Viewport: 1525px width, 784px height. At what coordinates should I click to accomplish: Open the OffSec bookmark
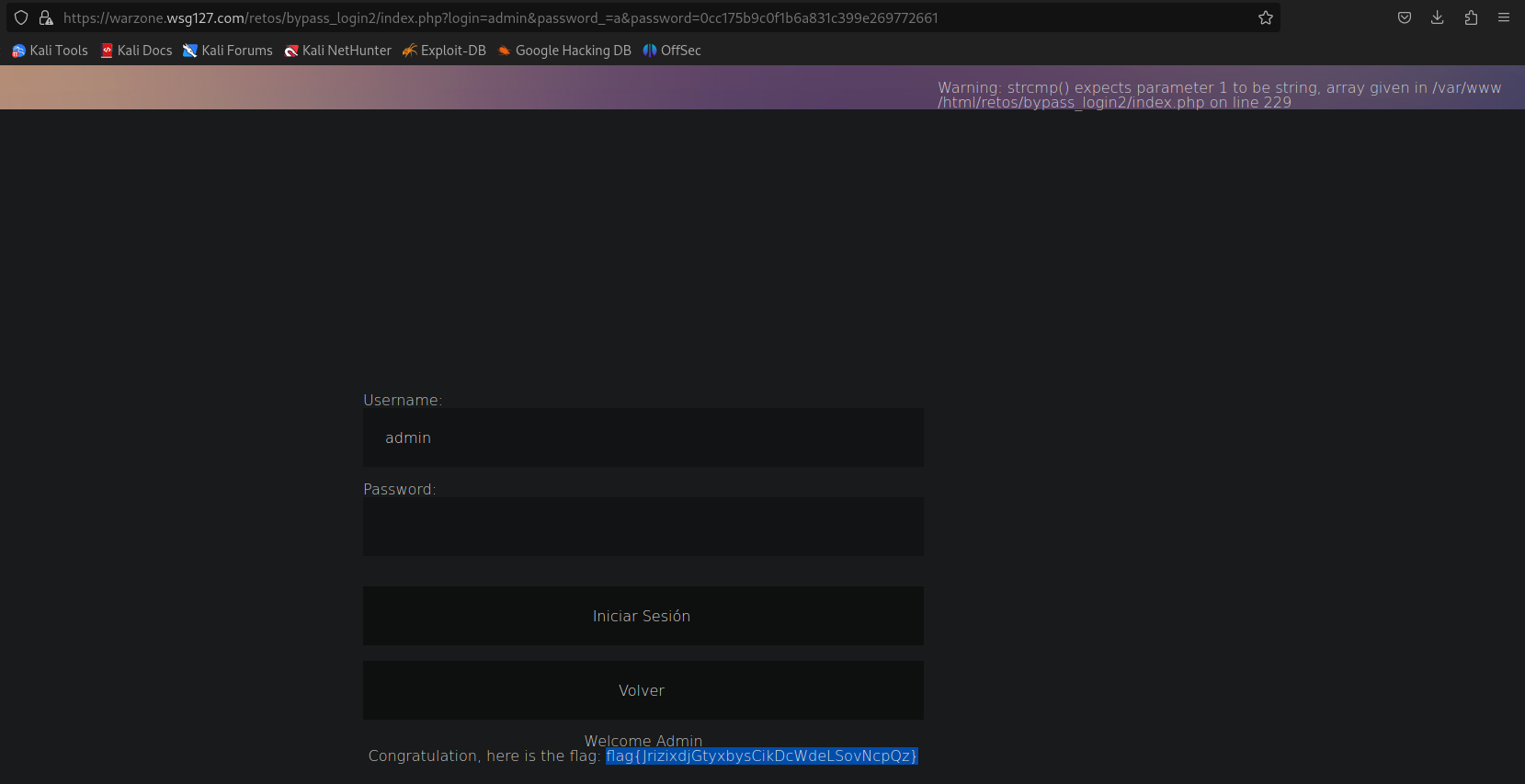click(x=672, y=51)
